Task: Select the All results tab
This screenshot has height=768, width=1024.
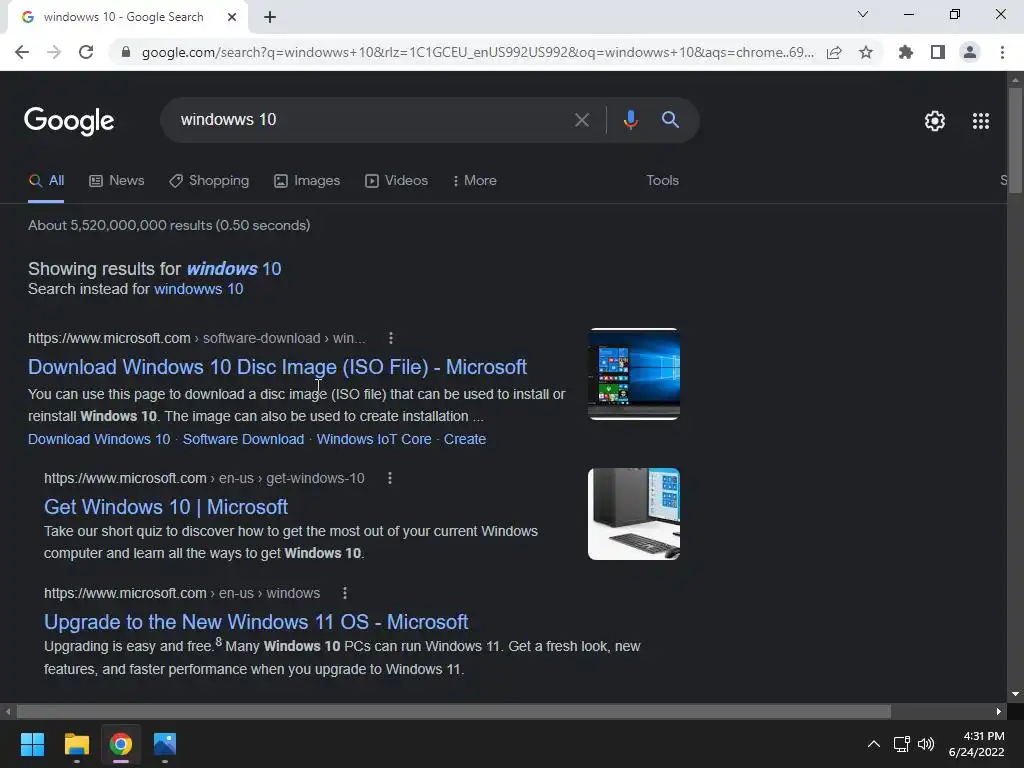Action: (46, 181)
